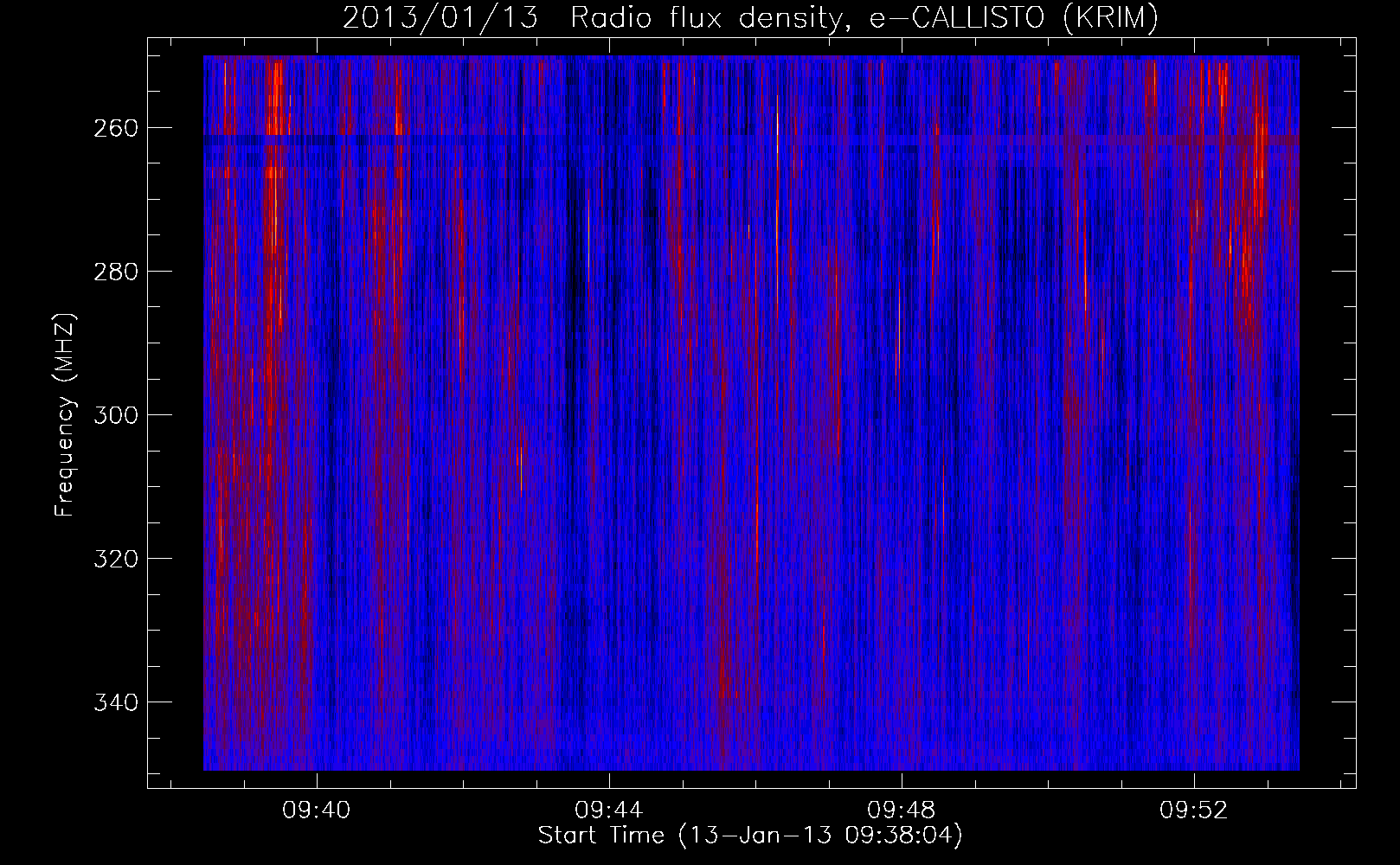Viewport: 1400px width, 865px height.
Task: Click the 300 frequency tick label
Action: (x=114, y=415)
